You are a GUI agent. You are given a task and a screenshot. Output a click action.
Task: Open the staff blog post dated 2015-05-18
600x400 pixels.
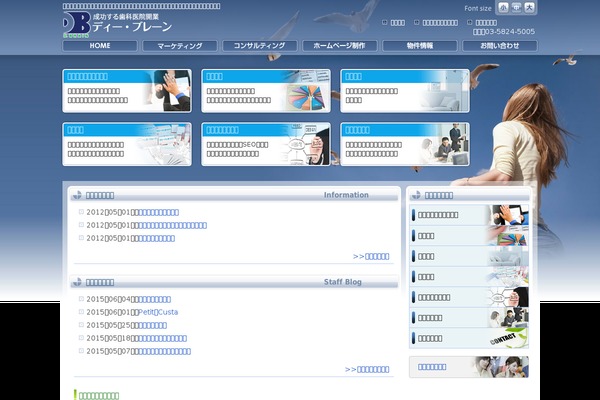pyautogui.click(x=162, y=338)
